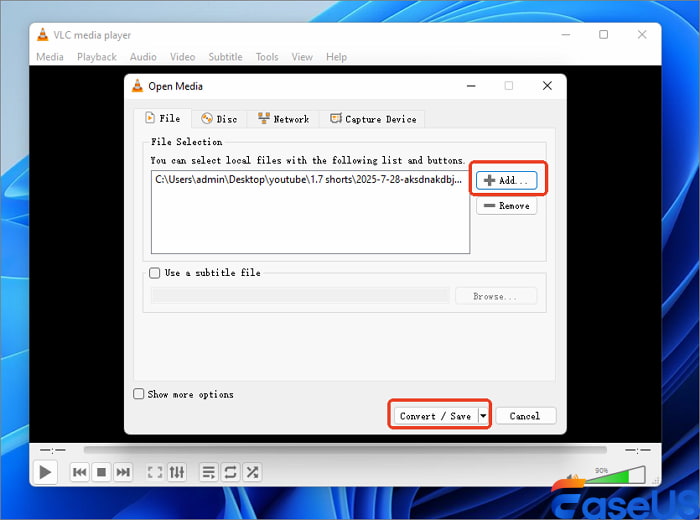Click the subtitle file Browse... button

[x=496, y=296]
